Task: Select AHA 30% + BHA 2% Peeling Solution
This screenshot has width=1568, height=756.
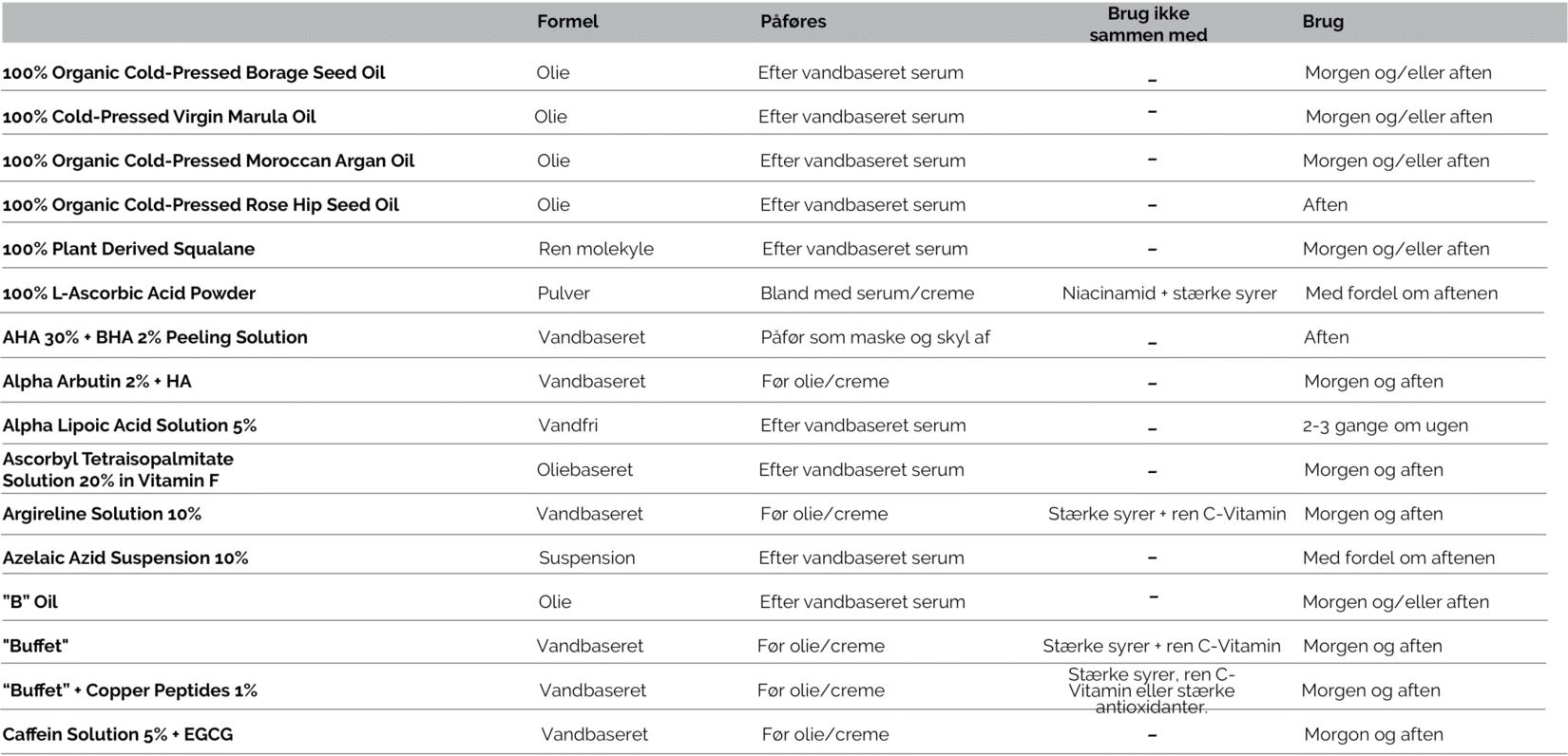Action: [155, 337]
